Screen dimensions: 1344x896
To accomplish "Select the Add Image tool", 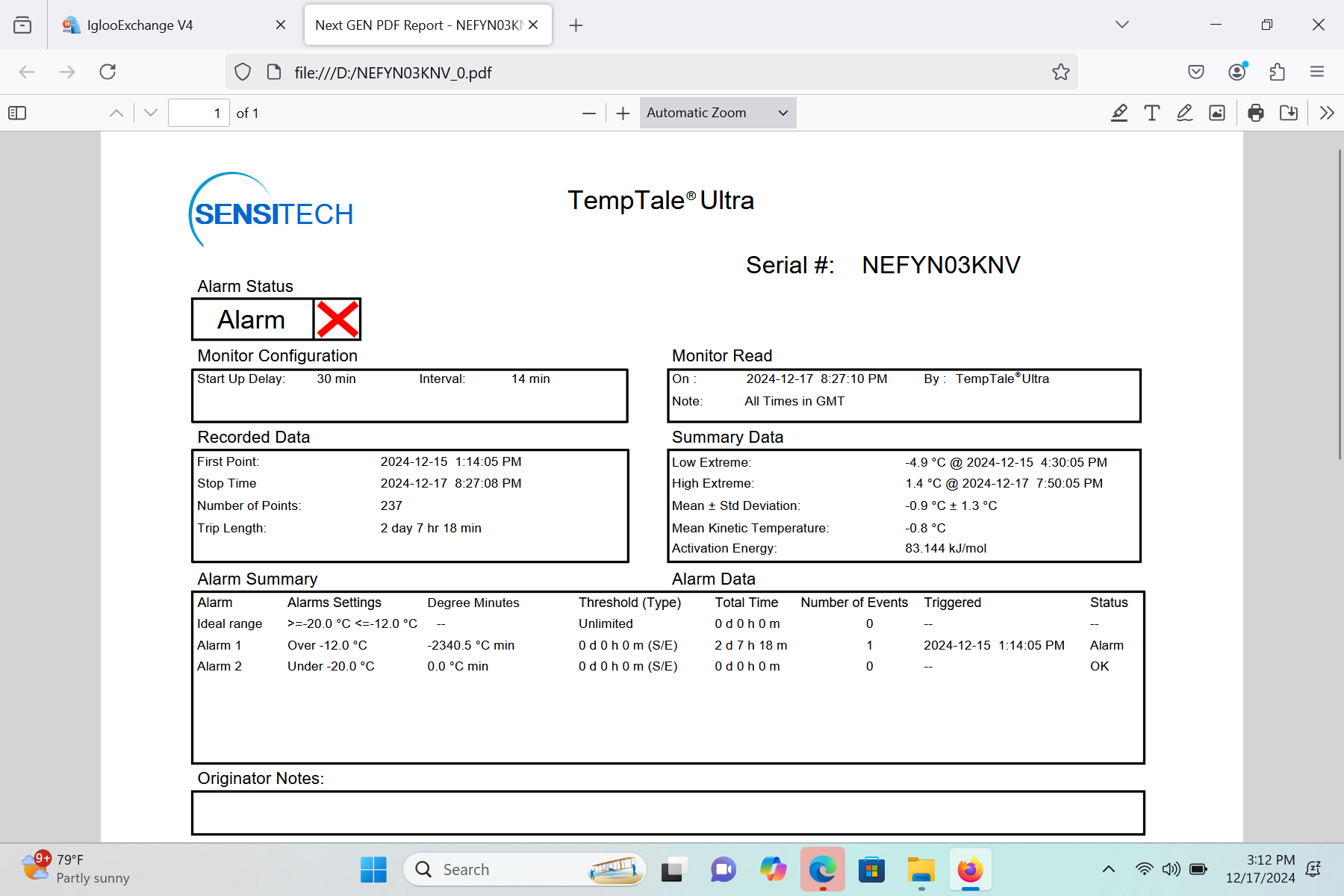I will pos(1217,113).
